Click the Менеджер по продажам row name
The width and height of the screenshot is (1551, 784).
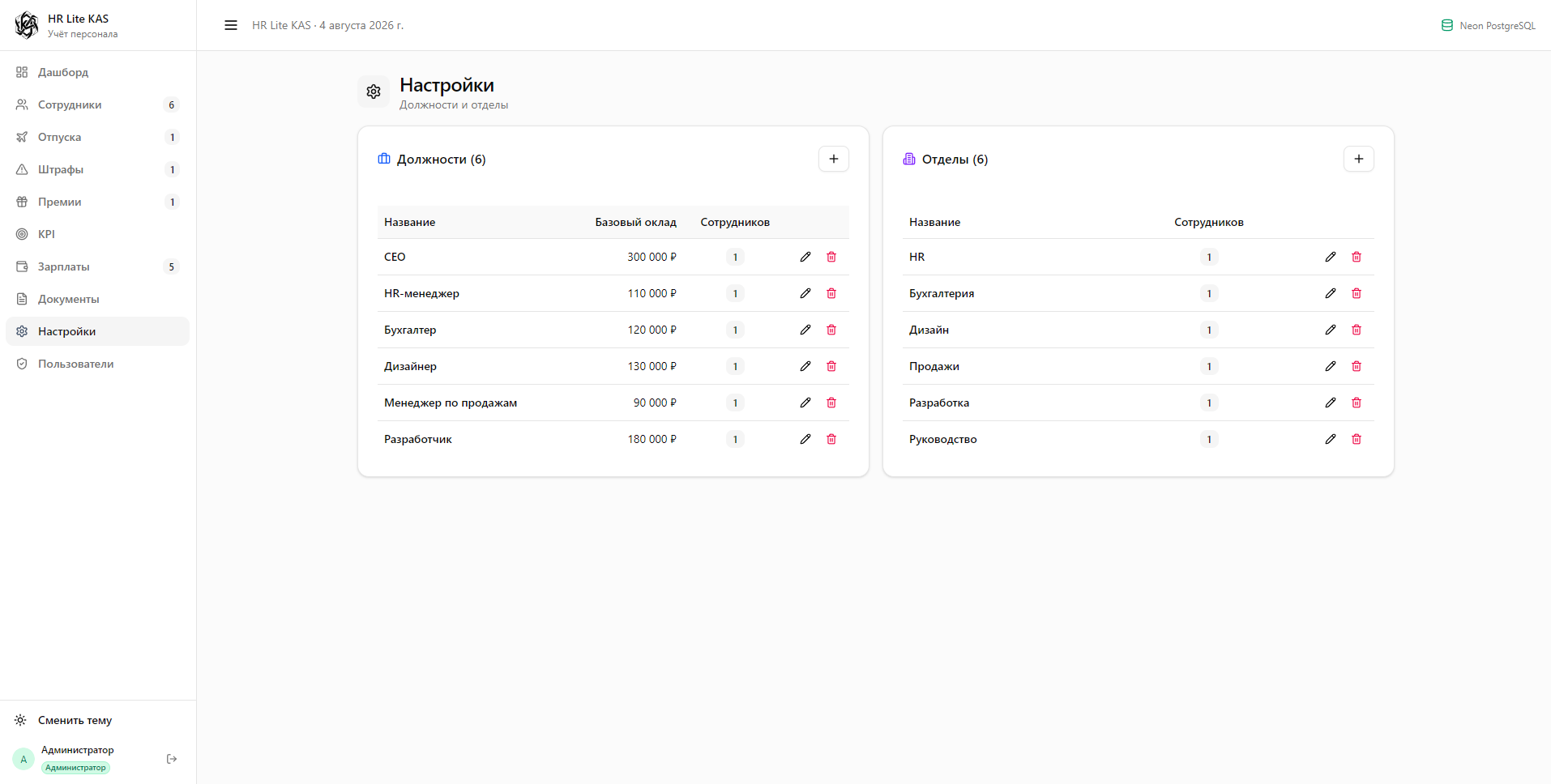[451, 403]
